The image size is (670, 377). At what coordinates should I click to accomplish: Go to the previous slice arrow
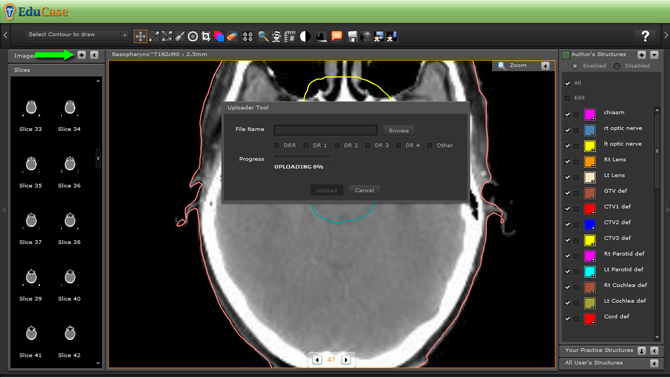pyautogui.click(x=317, y=360)
